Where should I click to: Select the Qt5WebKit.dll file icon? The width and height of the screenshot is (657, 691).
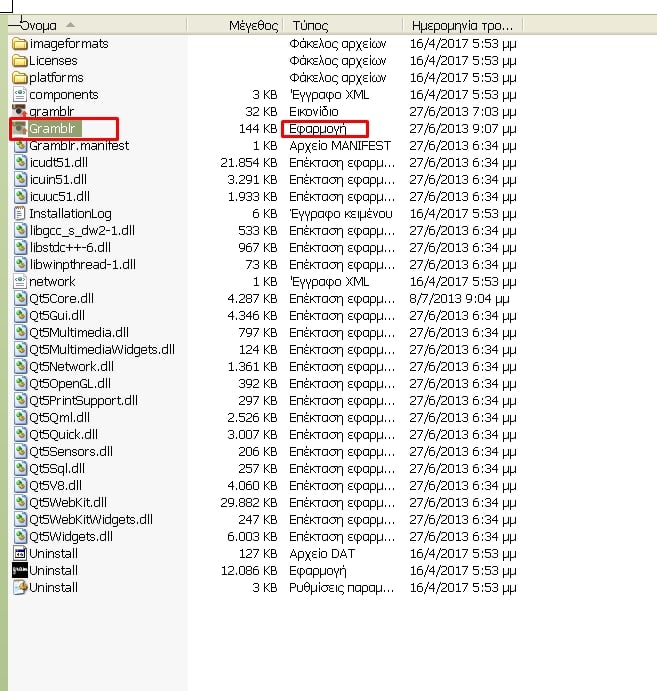[20, 503]
